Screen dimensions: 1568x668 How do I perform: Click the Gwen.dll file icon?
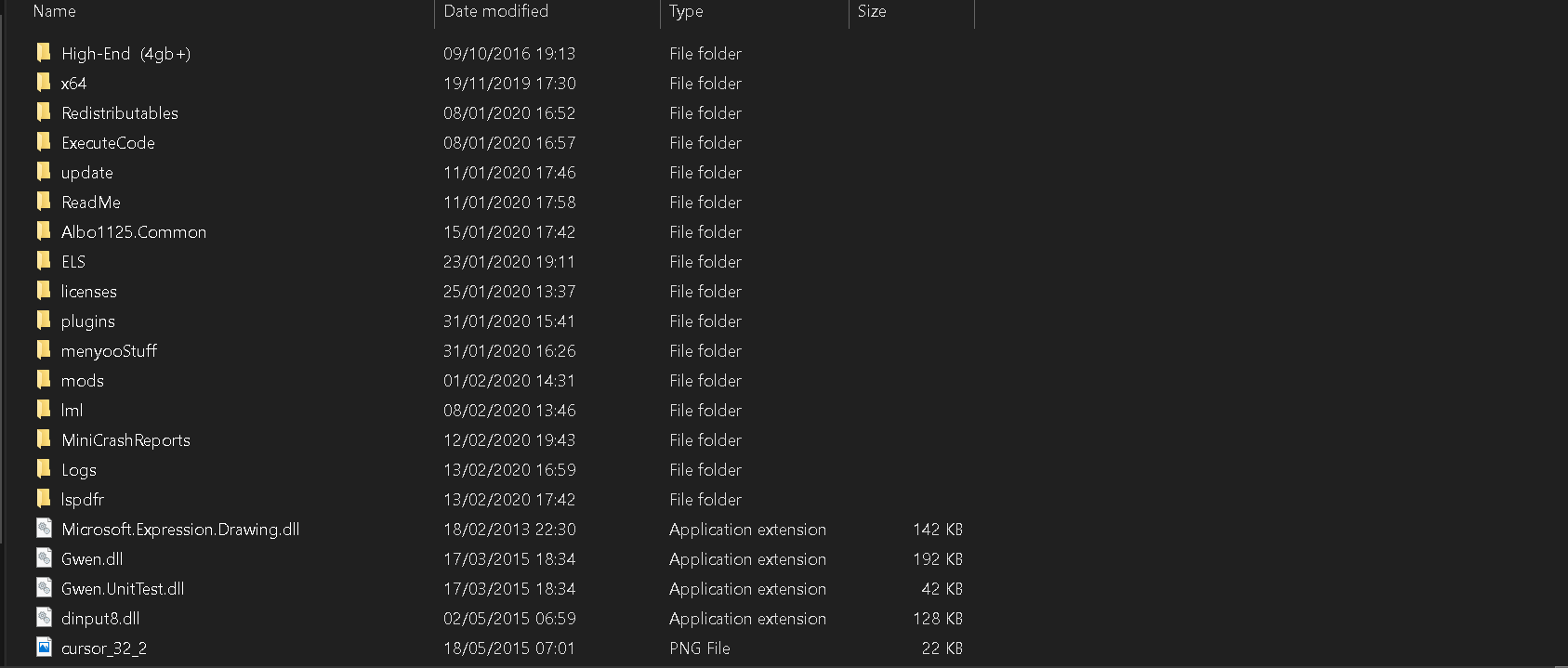(44, 557)
